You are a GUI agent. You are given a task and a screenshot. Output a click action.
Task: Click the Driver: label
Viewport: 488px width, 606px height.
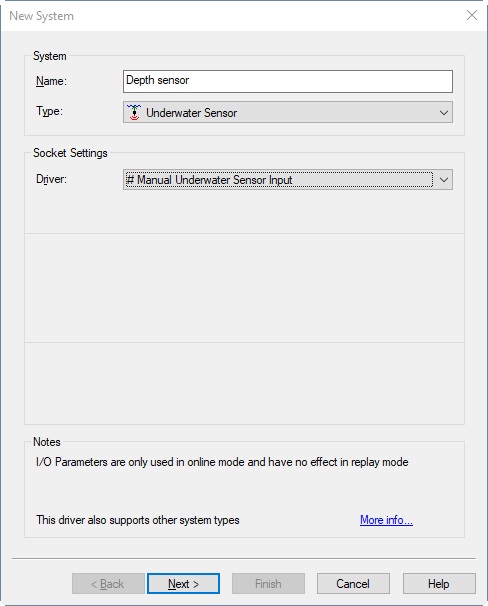pos(51,179)
